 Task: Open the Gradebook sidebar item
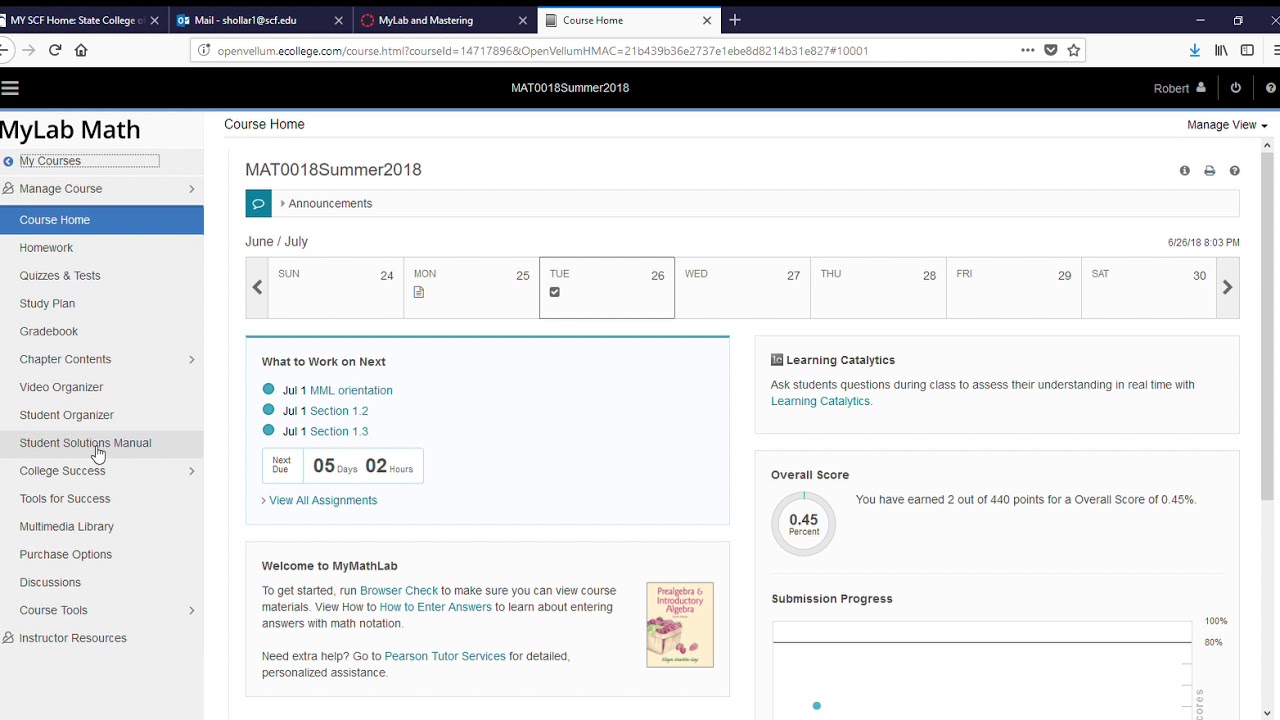click(48, 331)
